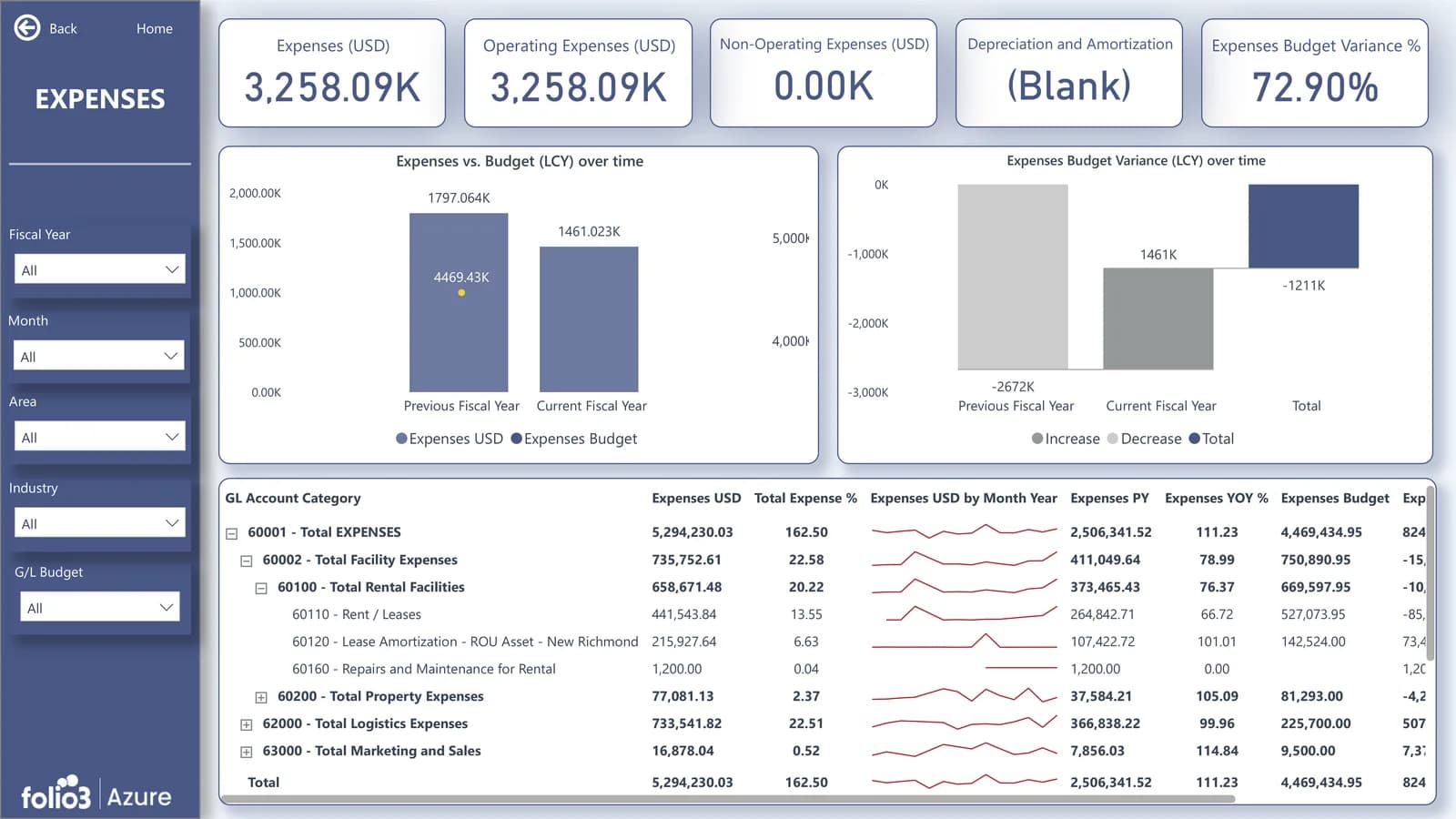Click the sparkline for 62000 Logistics row
Image resolution: width=1456 pixels, height=819 pixels.
tap(964, 723)
